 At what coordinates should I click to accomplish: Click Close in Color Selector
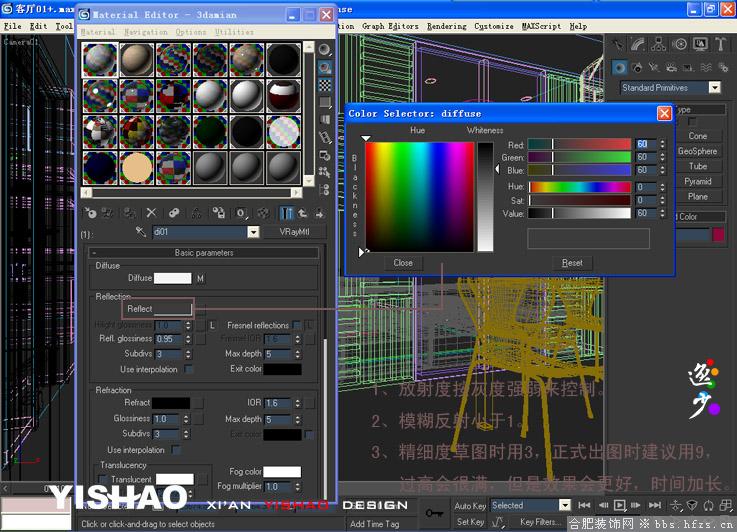point(403,263)
